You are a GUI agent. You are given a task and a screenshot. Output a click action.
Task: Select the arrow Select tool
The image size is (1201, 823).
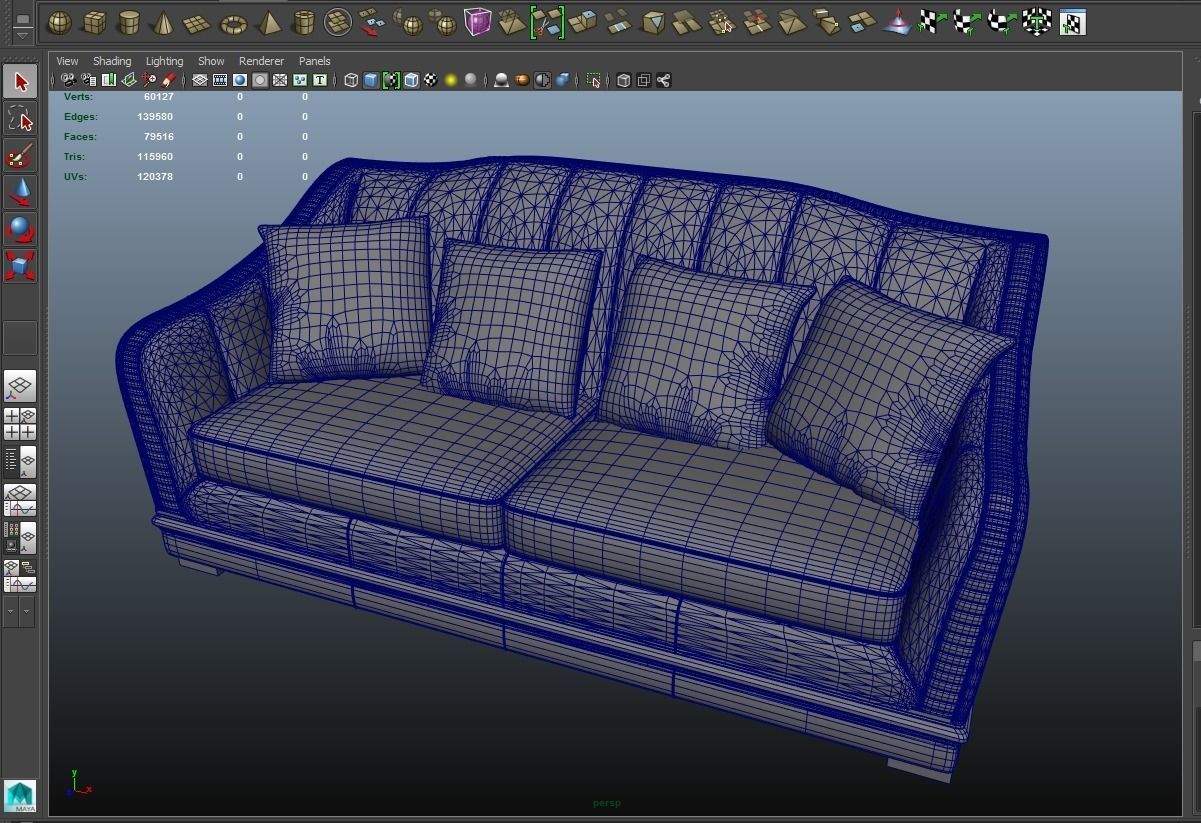(20, 82)
